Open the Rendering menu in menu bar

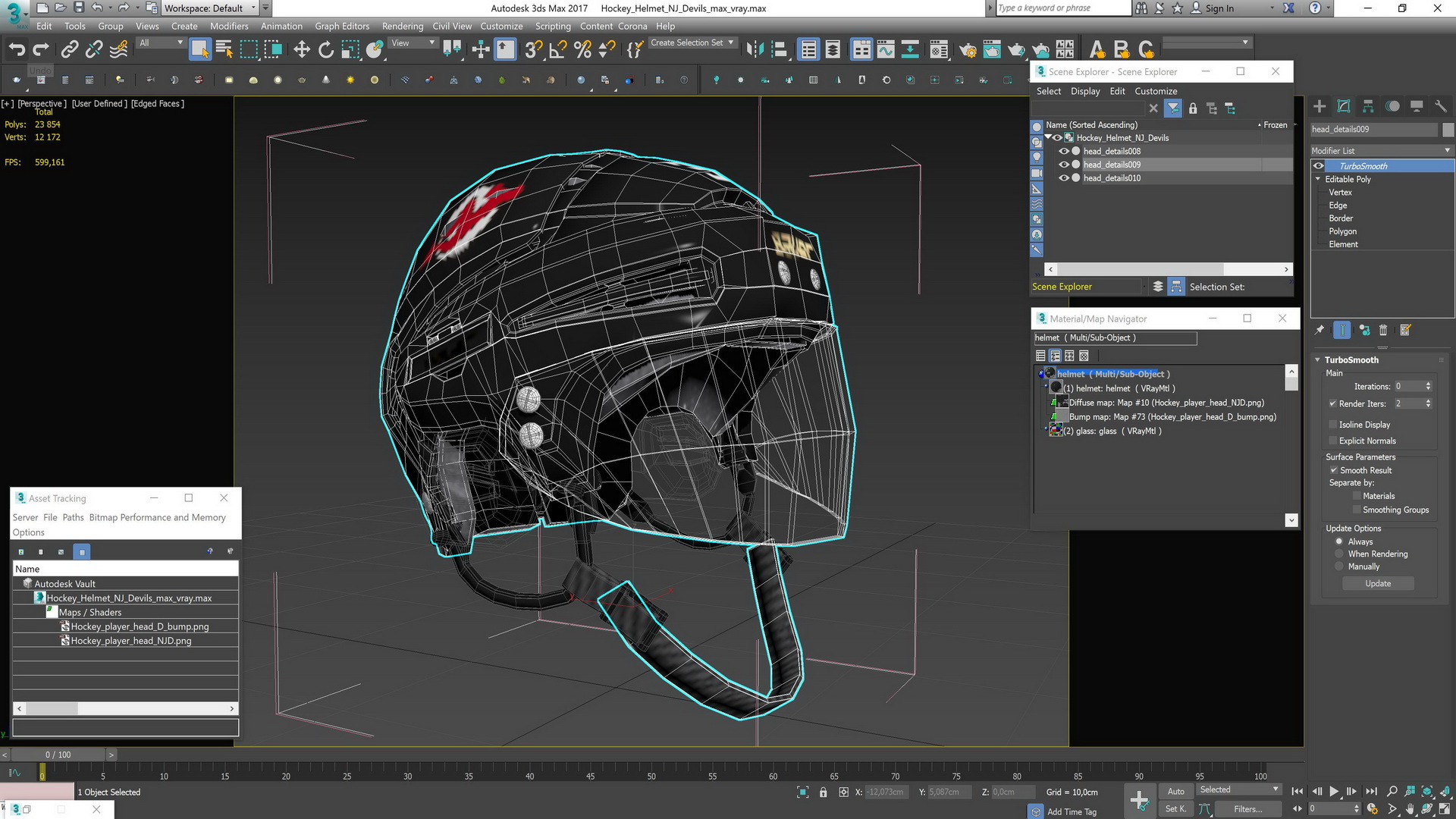pyautogui.click(x=399, y=24)
